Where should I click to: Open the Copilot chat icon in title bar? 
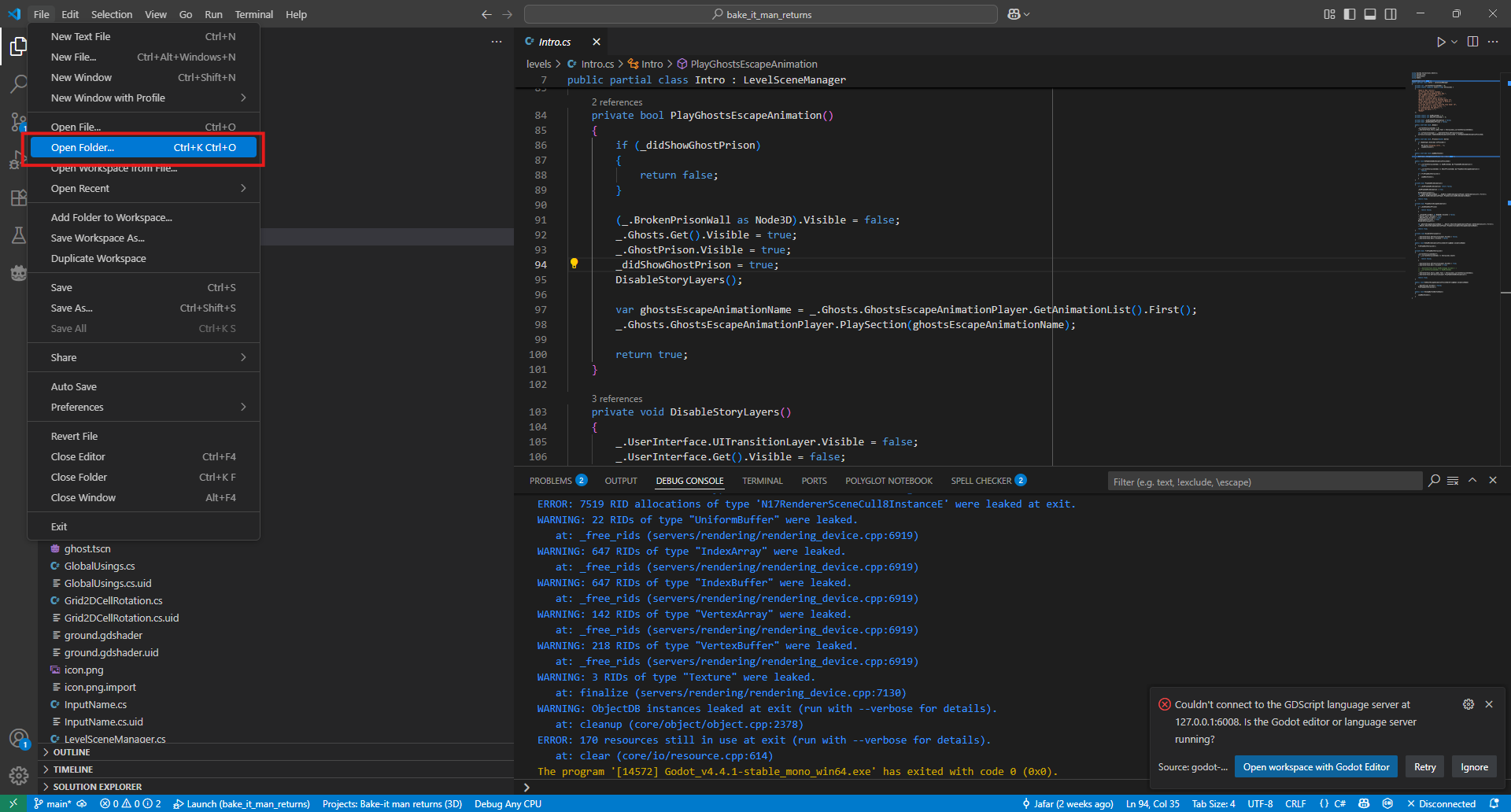click(1014, 14)
